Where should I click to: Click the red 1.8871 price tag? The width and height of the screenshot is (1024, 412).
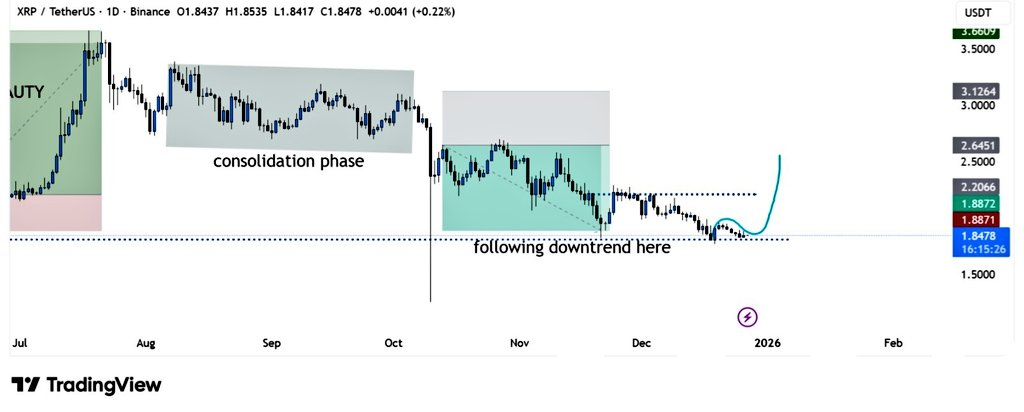tap(975, 218)
